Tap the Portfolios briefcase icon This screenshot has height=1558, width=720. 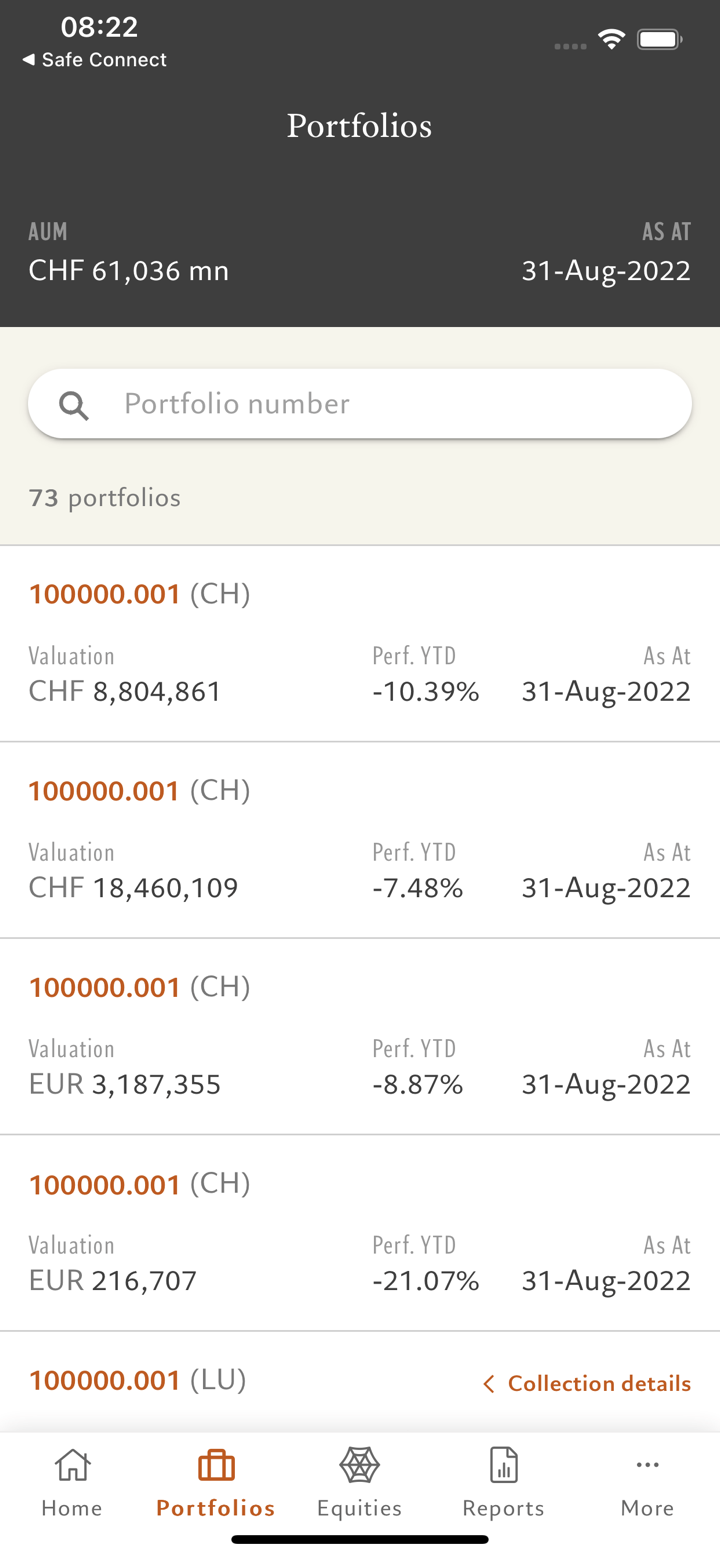216,1466
